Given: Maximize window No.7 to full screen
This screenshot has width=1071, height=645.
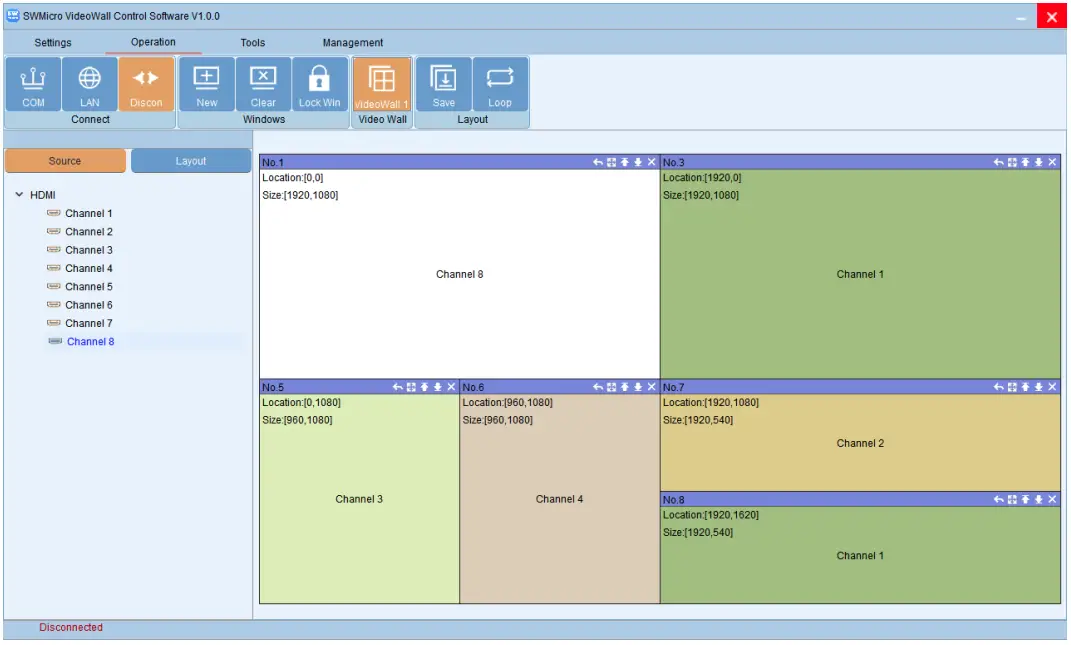Looking at the screenshot, I should [x=1012, y=387].
